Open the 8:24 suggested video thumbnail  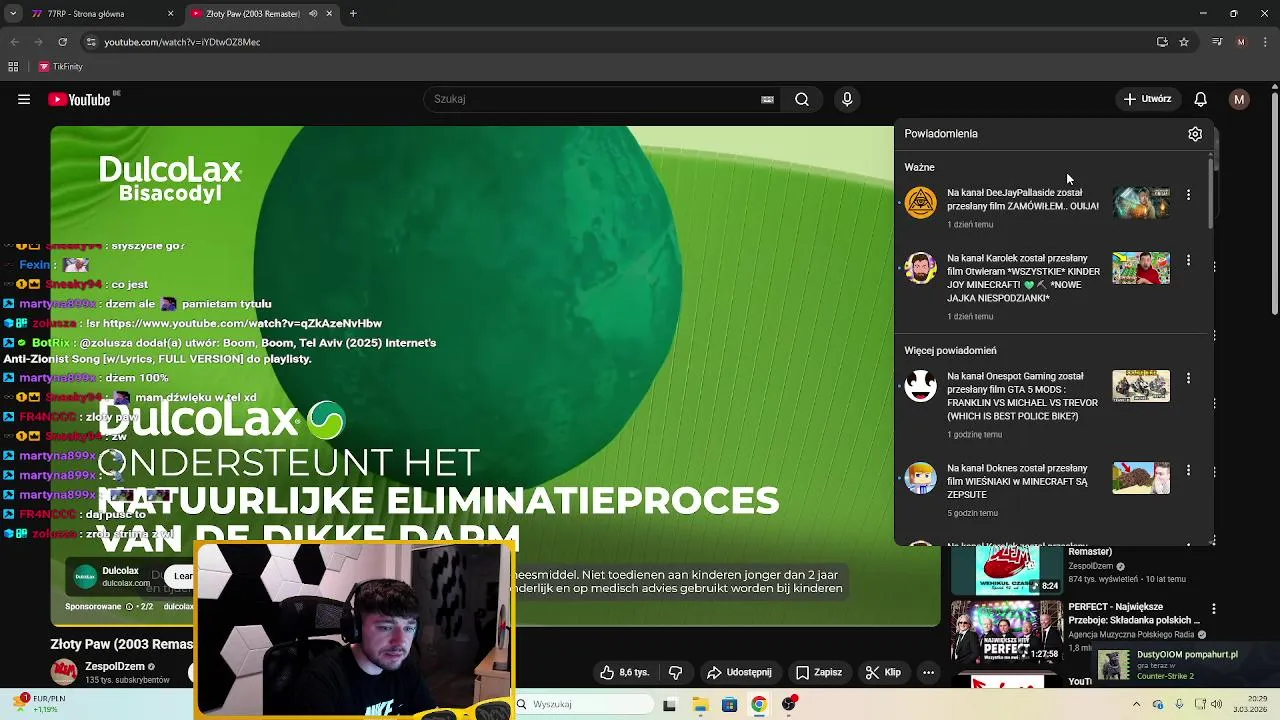point(1006,570)
